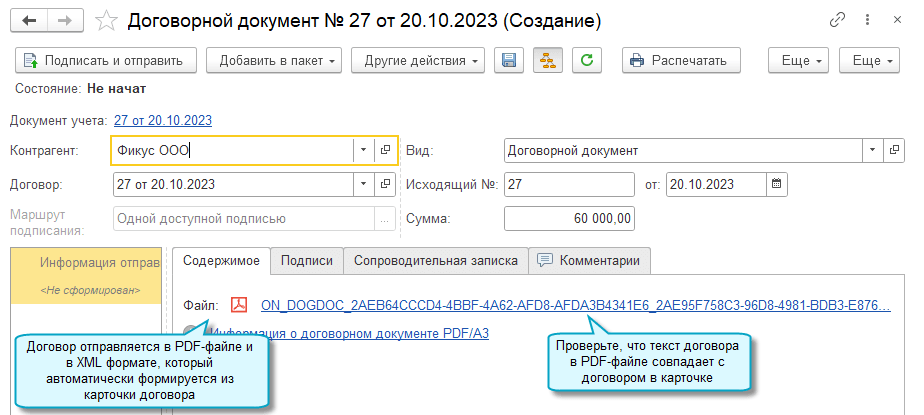Switch to the Содержимое tab

tap(222, 261)
